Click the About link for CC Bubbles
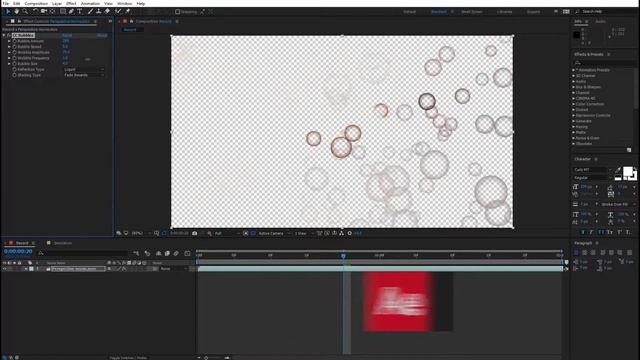Viewport: 640px width, 360px height. tap(102, 36)
